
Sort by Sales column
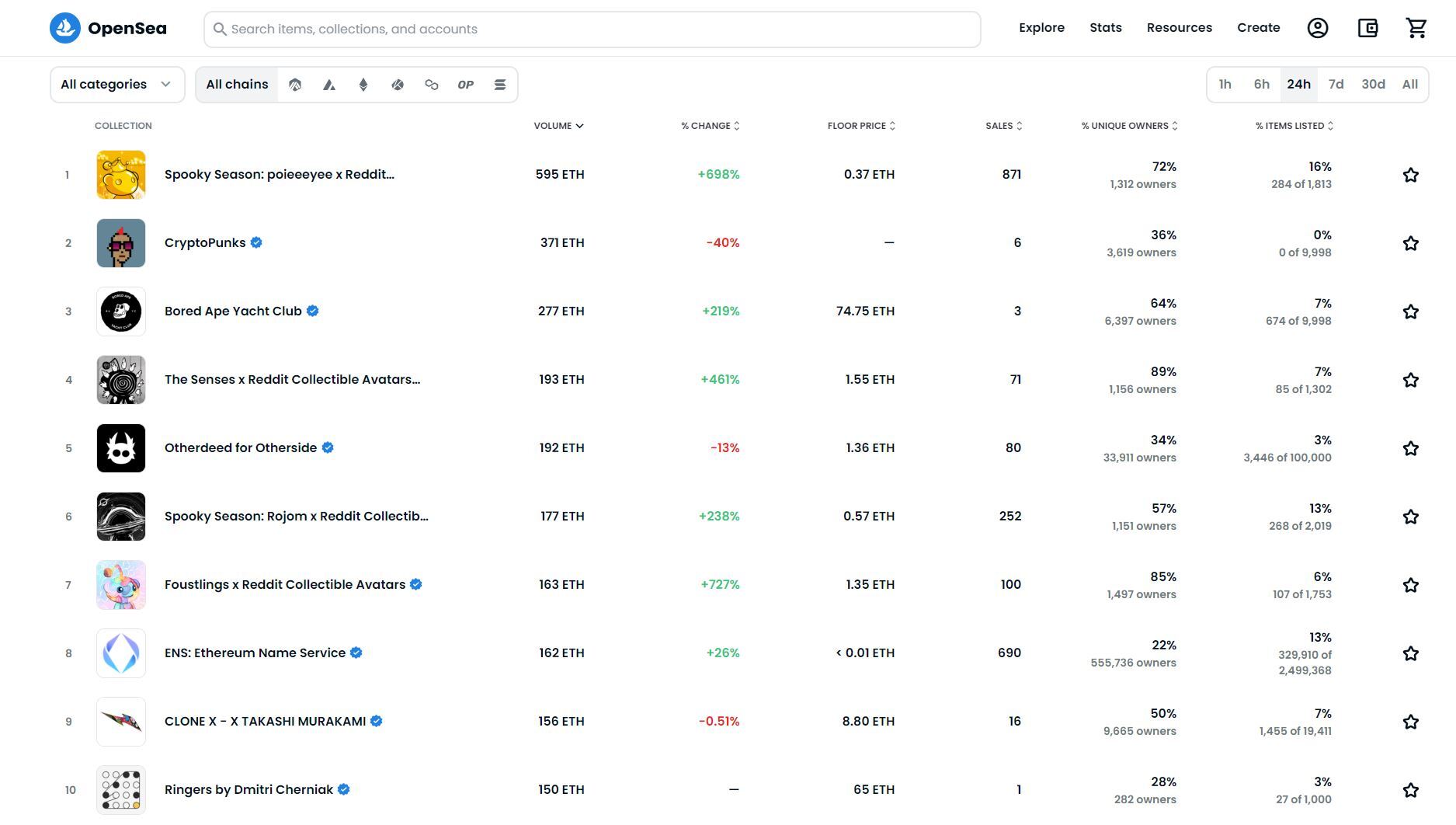pyautogui.click(x=1004, y=126)
